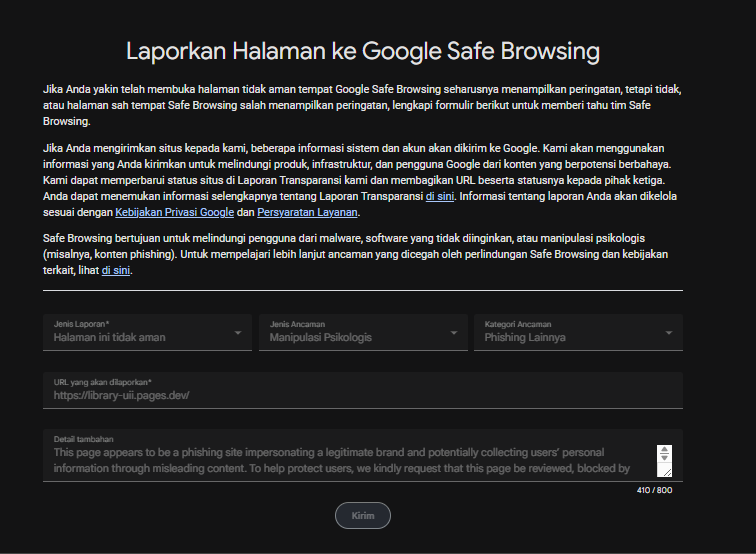Click the 'Kategori Ancaman' label

(517, 324)
